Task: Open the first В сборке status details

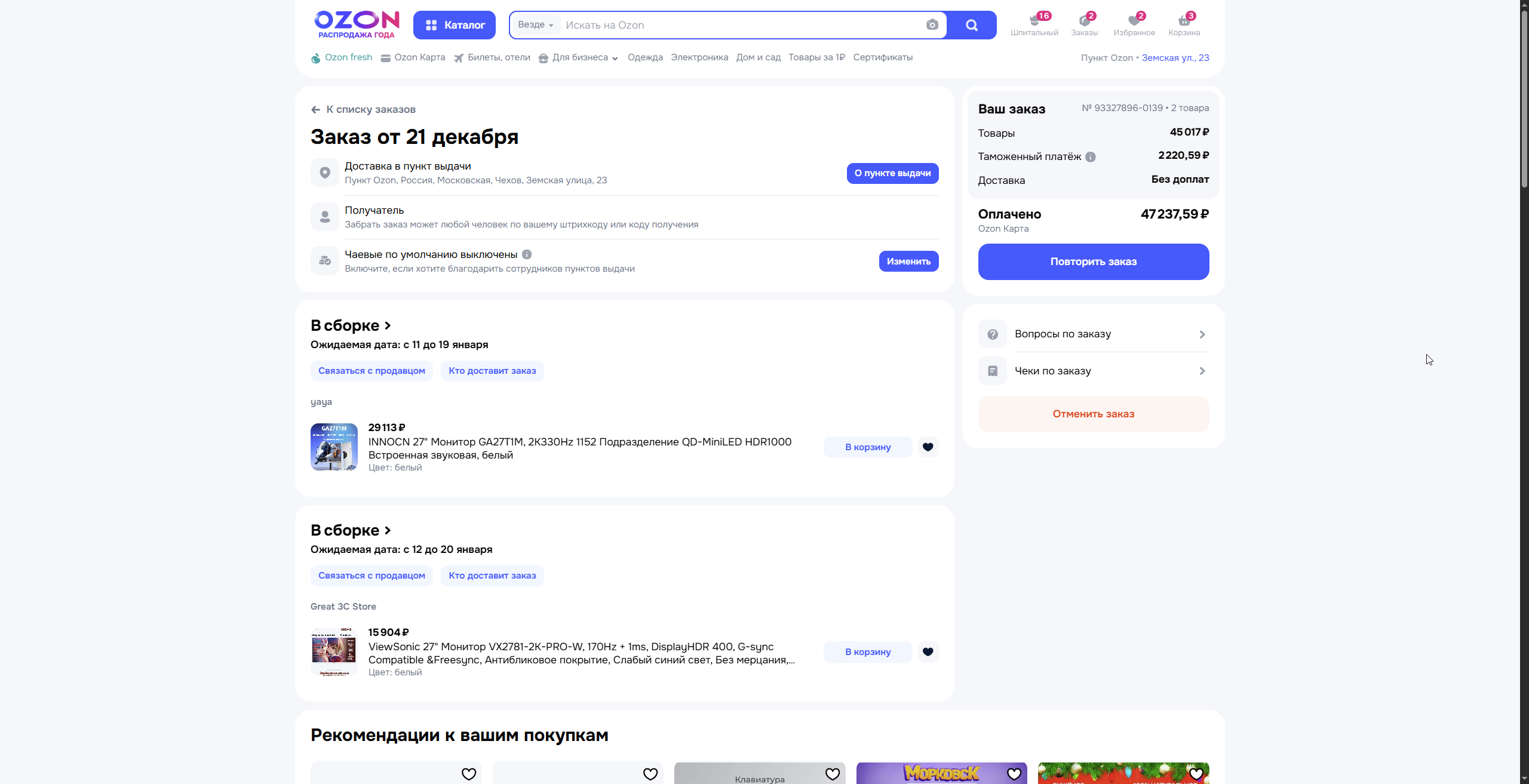Action: [x=351, y=326]
